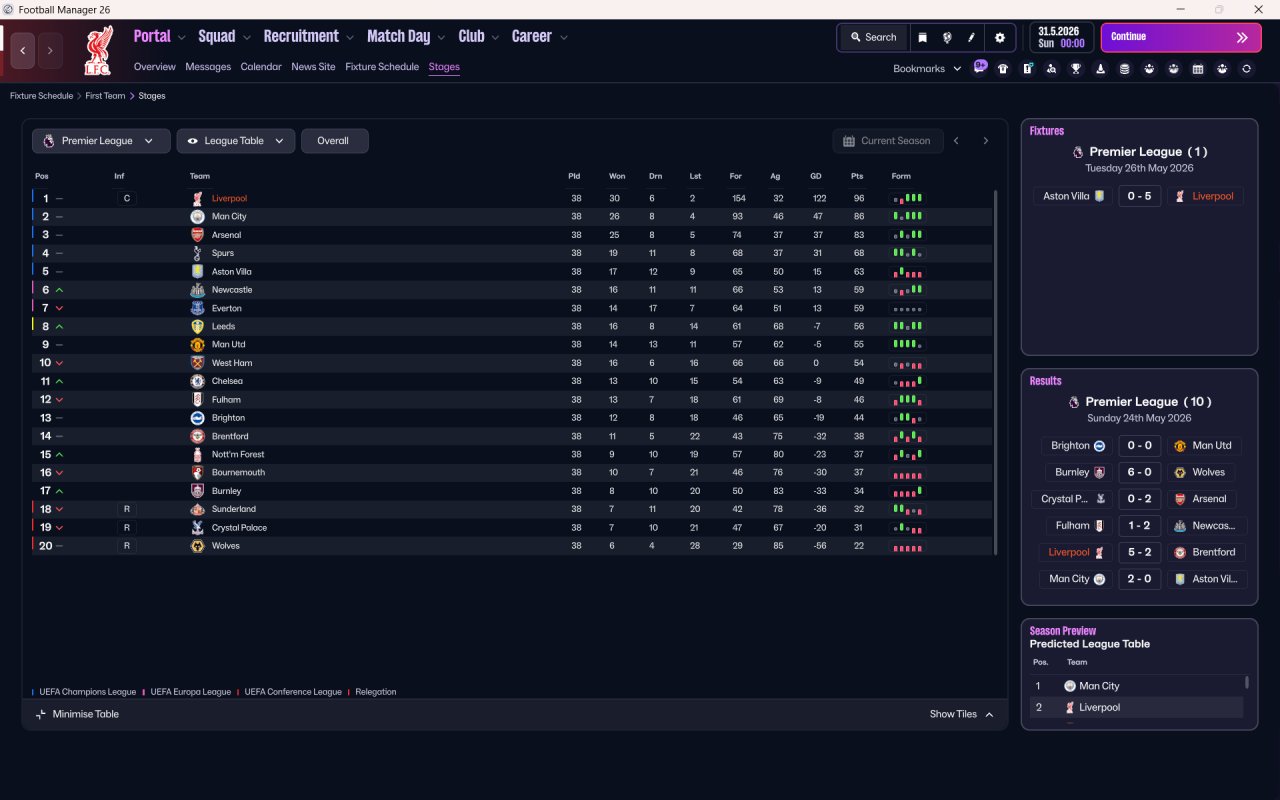
Task: Click the globe icon in the top toolbar
Action: pyautogui.click(x=947, y=37)
